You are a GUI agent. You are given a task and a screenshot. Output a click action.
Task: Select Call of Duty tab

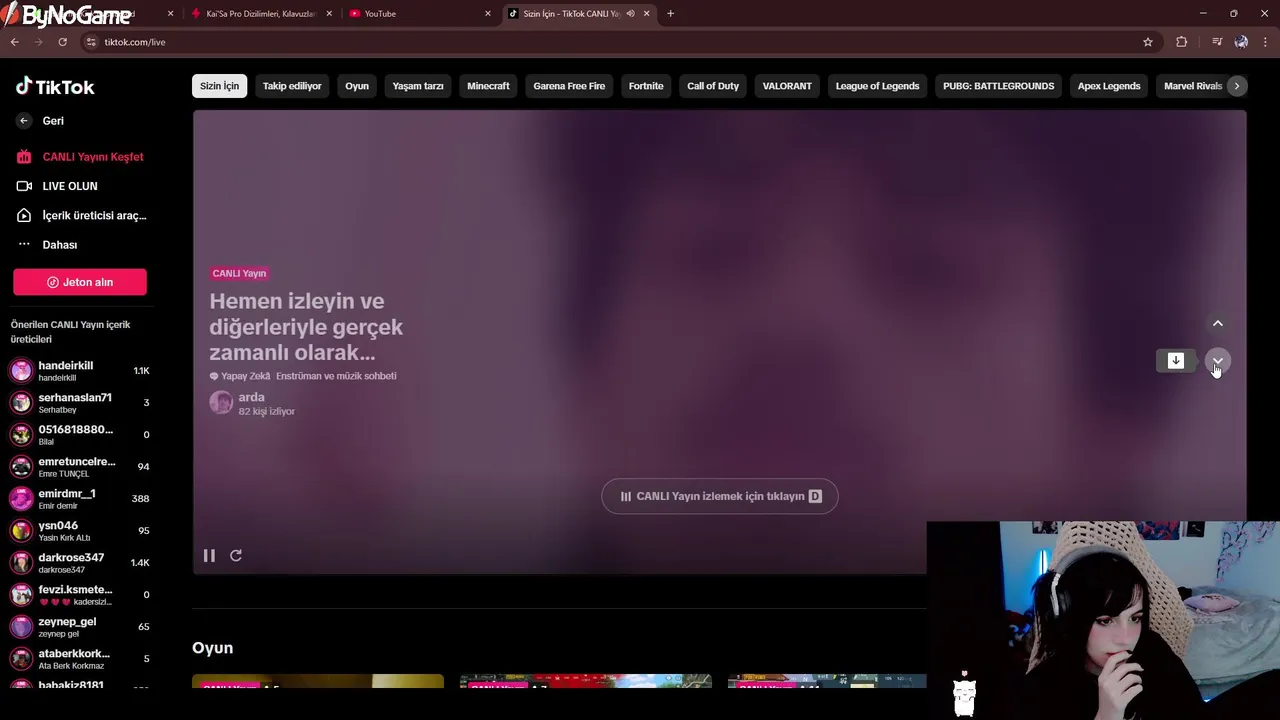713,86
